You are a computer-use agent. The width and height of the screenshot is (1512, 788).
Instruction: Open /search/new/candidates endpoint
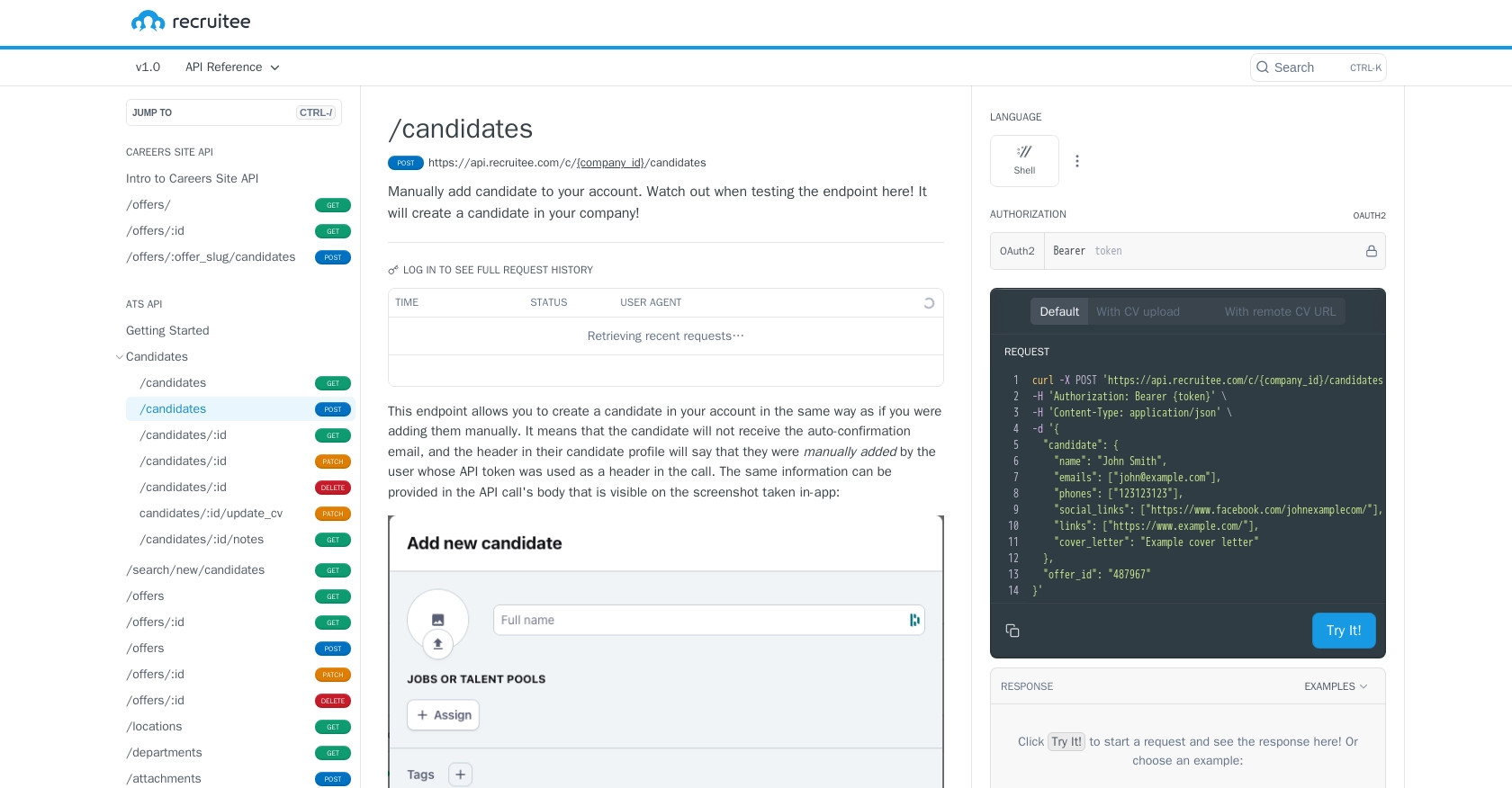coord(238,570)
